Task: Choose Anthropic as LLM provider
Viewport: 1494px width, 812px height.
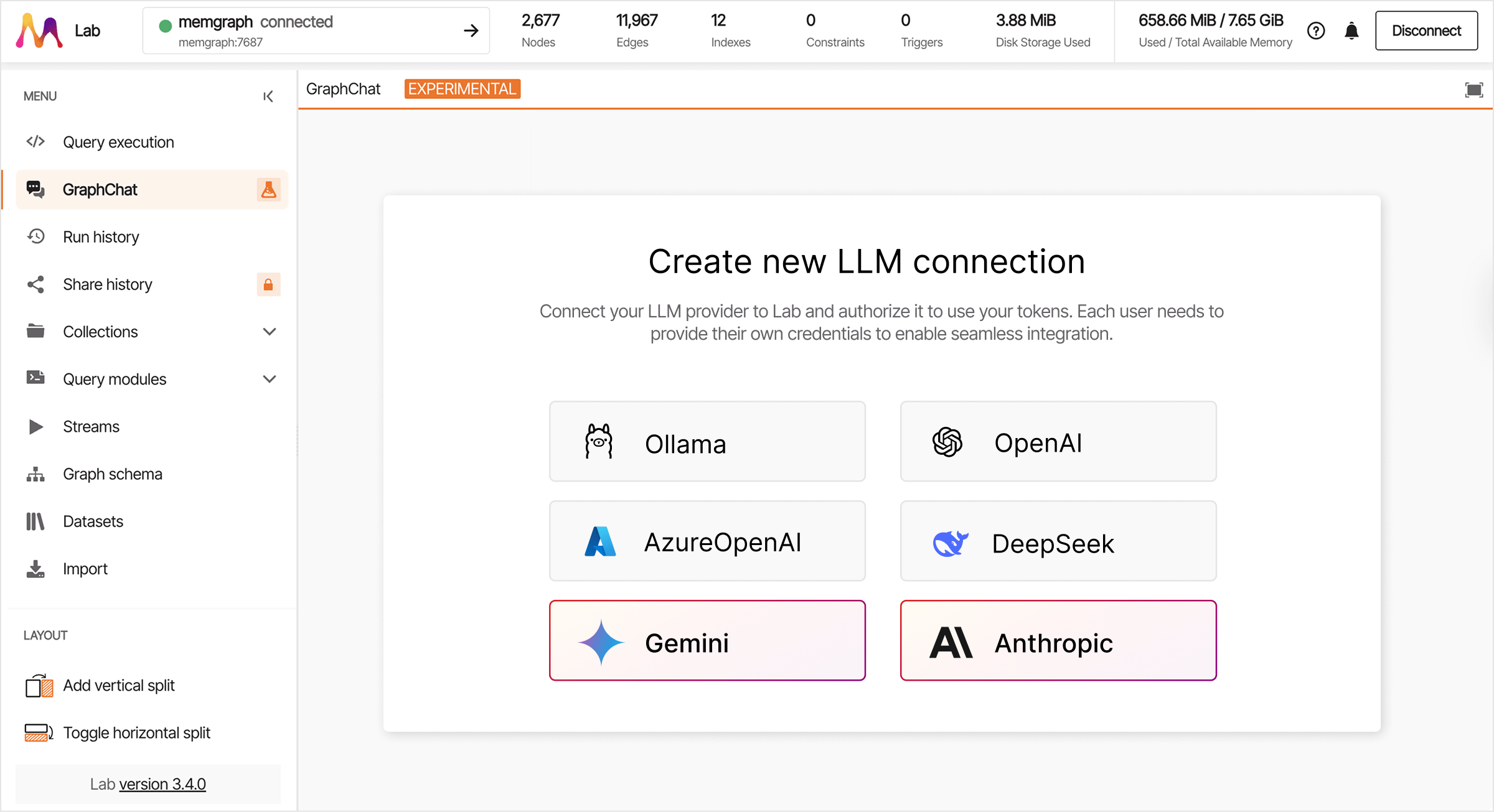Action: point(1058,640)
